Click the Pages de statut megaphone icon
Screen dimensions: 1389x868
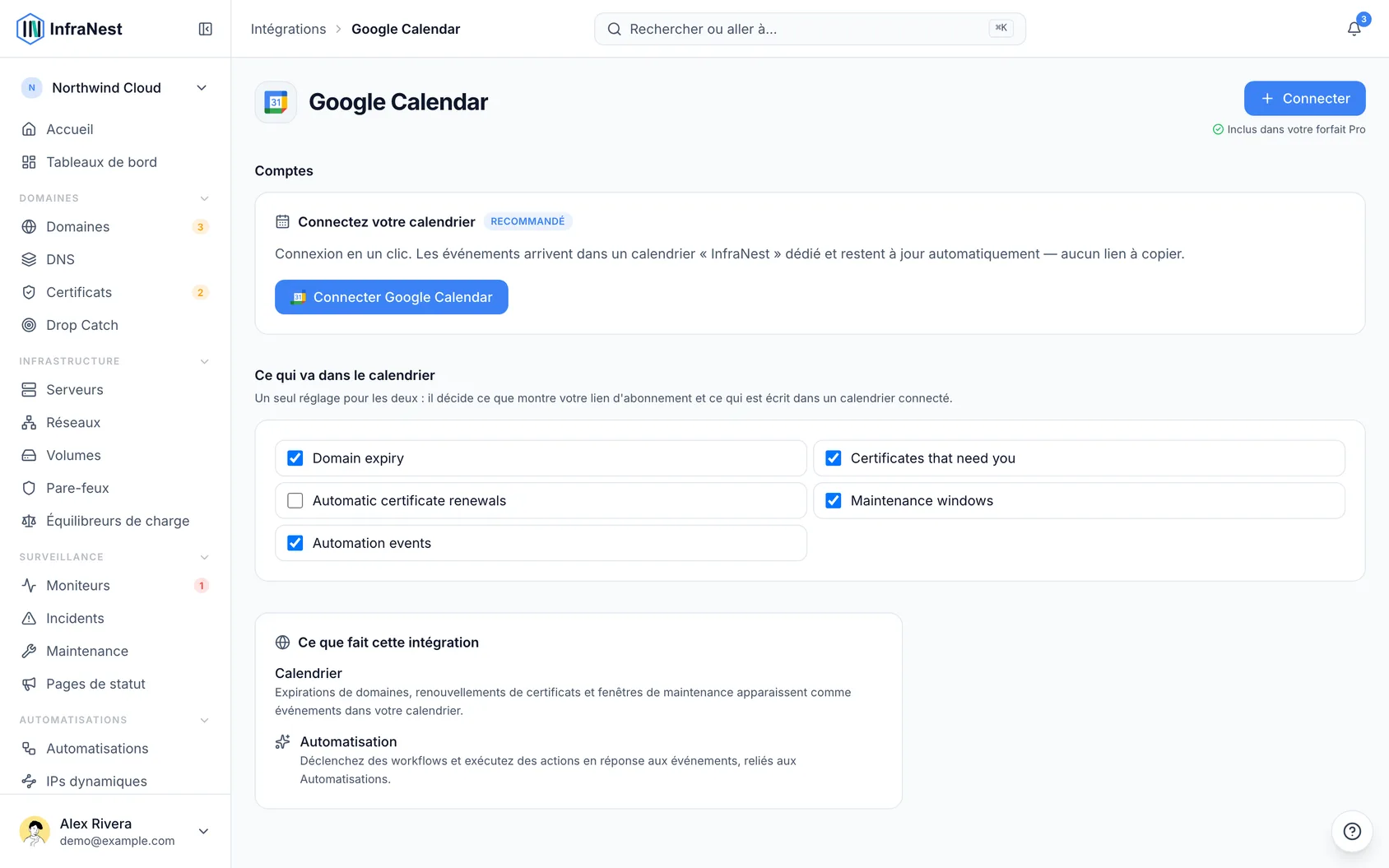click(x=29, y=684)
